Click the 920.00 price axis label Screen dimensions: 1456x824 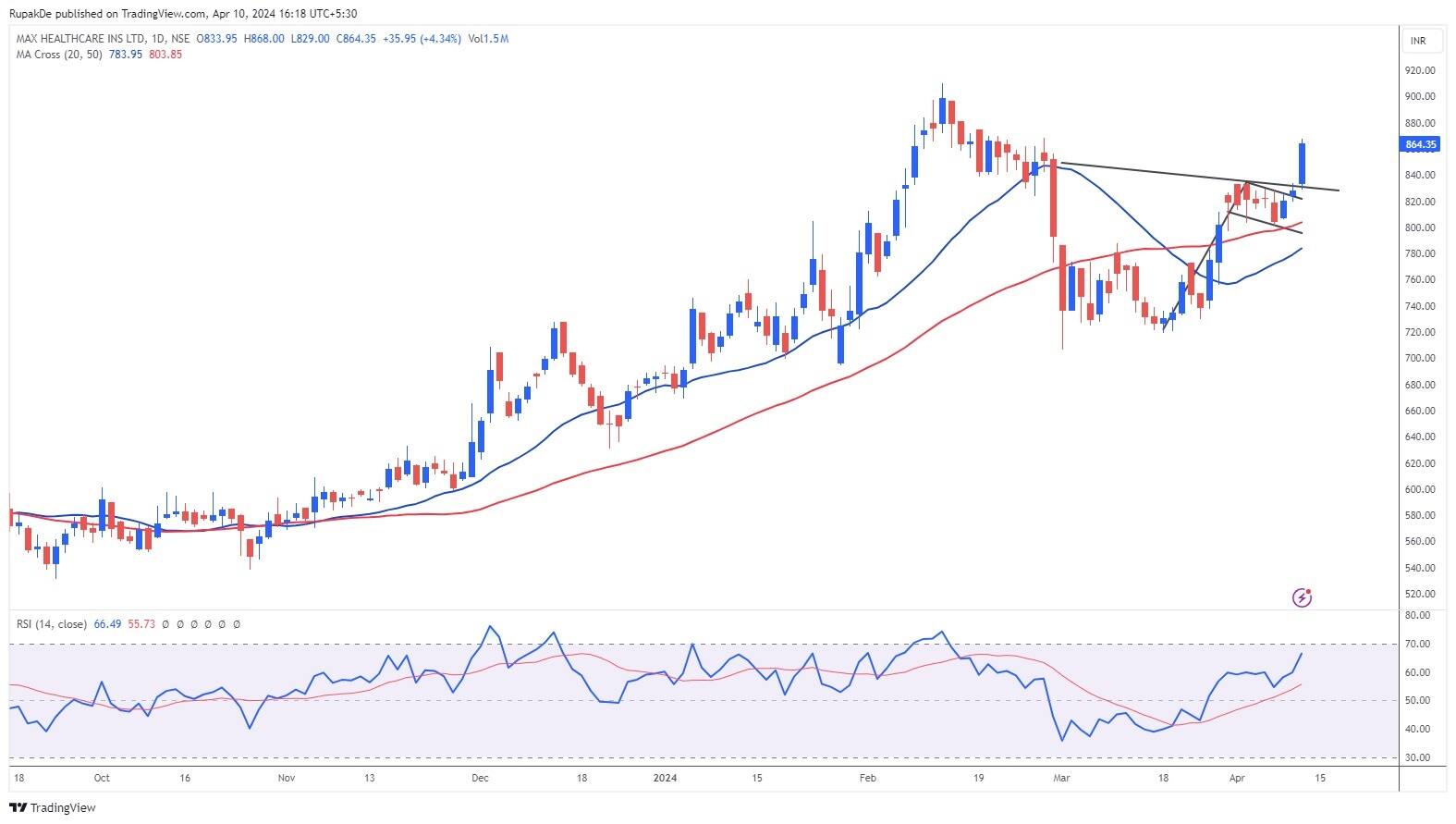pyautogui.click(x=1420, y=70)
